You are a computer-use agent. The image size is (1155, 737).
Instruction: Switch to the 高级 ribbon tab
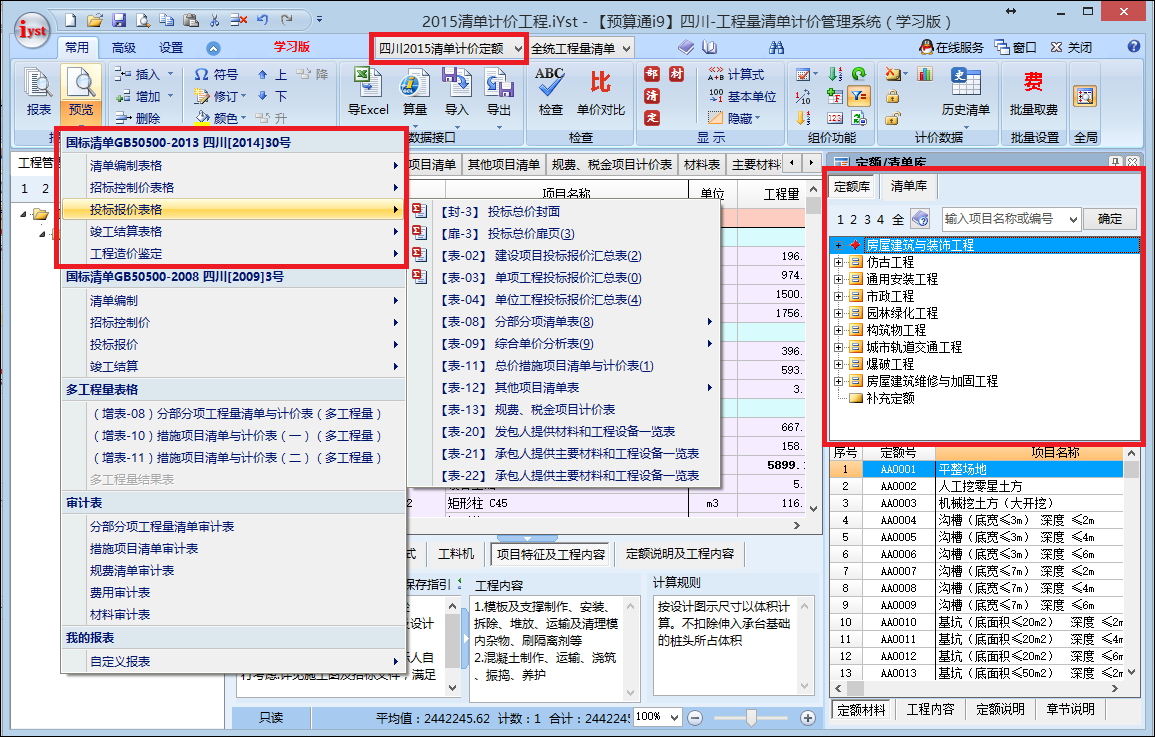coord(124,47)
